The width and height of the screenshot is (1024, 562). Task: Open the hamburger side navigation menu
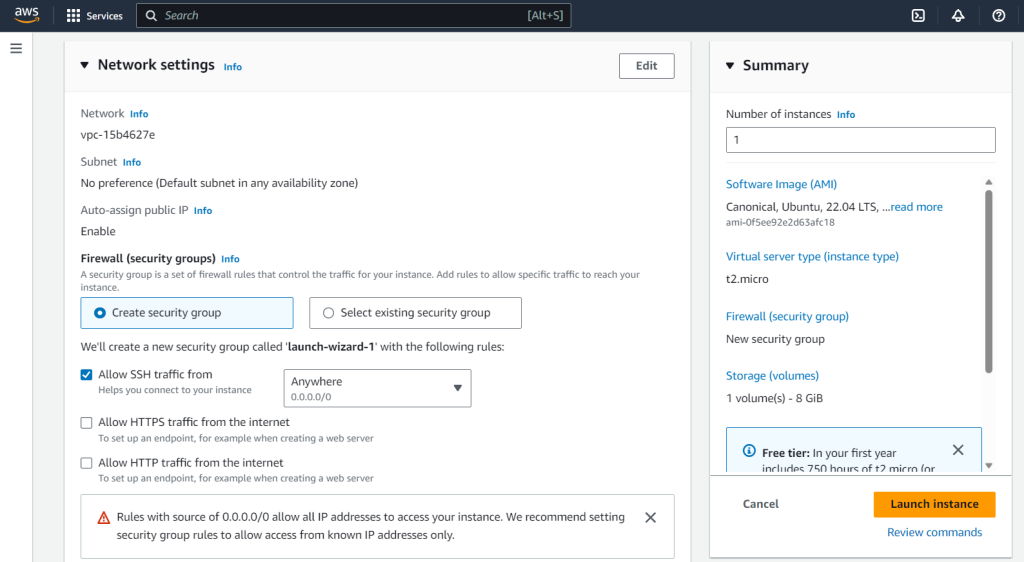tap(16, 48)
